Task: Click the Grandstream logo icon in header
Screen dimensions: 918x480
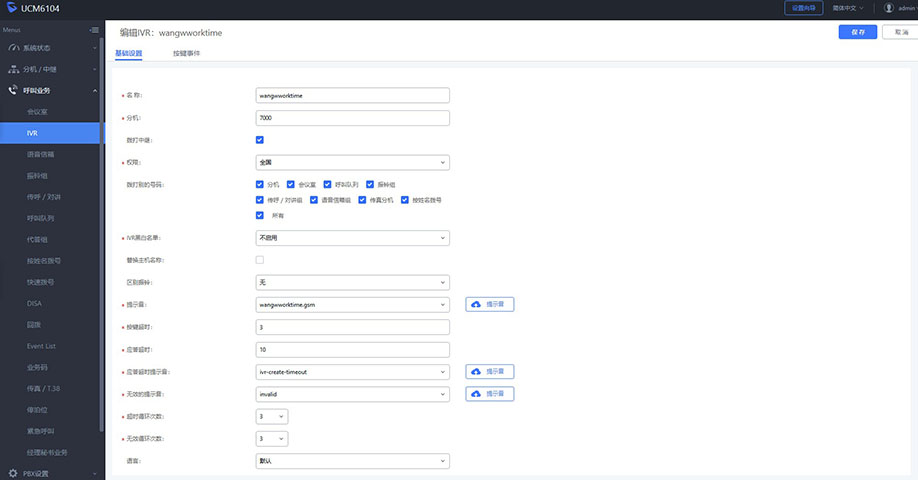Action: (x=12, y=8)
